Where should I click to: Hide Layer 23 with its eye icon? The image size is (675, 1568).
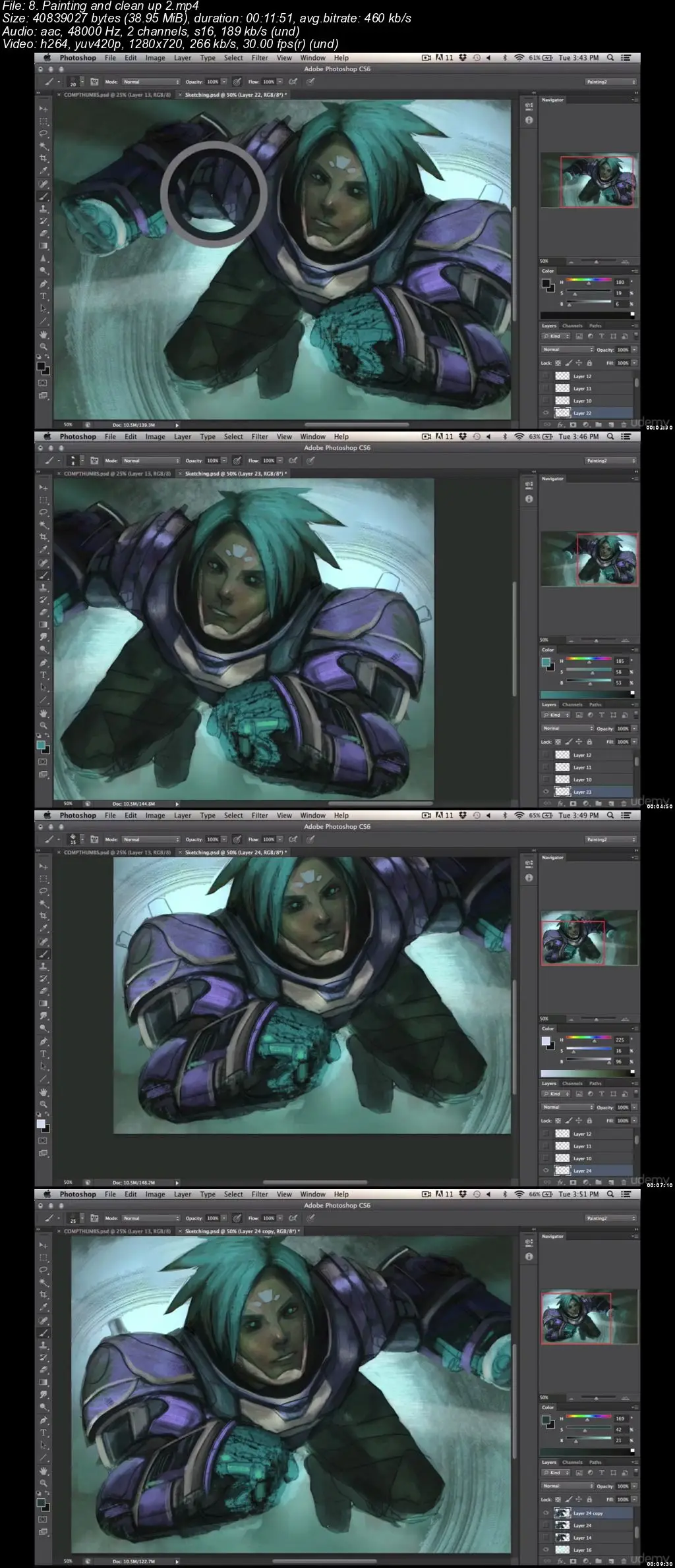(546, 792)
